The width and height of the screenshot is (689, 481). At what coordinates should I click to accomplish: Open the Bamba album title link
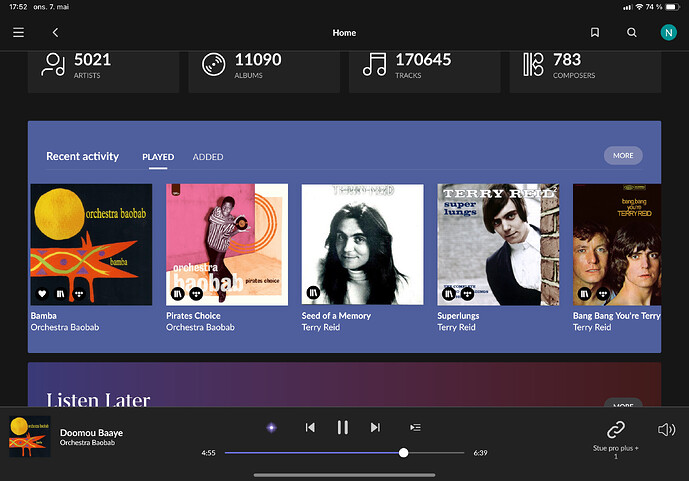pos(44,316)
